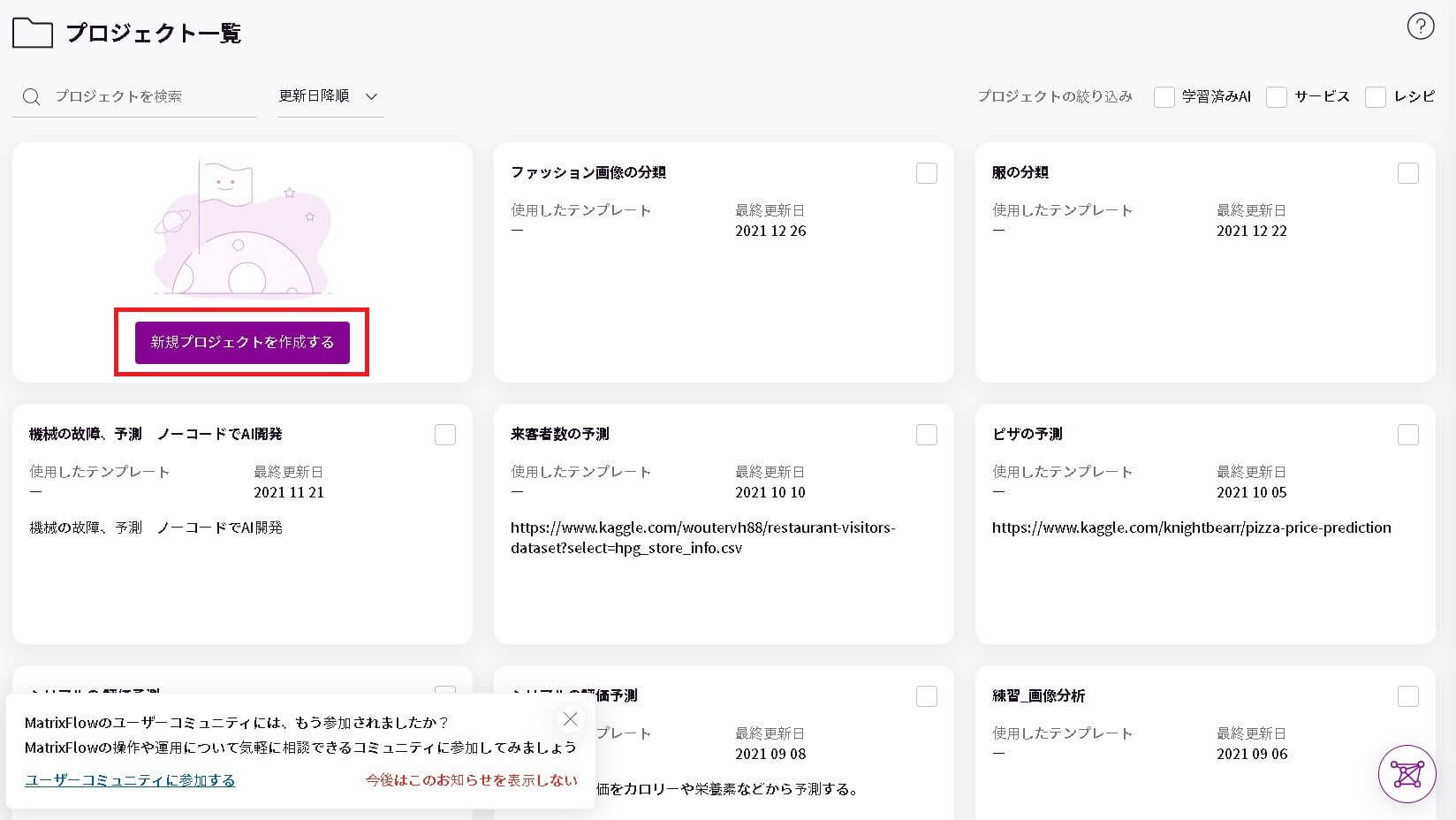The height and width of the screenshot is (820, 1456).
Task: Click the date 2021 09 06
Action: (1252, 754)
